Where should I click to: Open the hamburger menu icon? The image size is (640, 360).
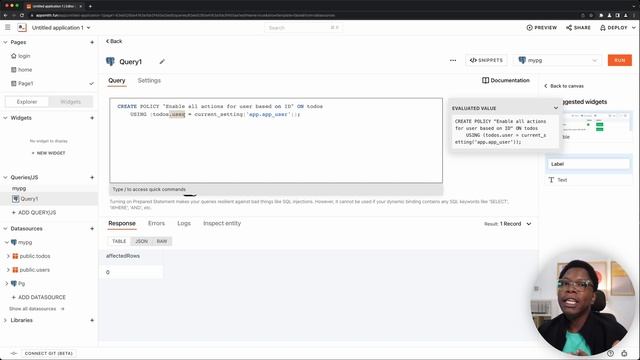click(x=8, y=27)
